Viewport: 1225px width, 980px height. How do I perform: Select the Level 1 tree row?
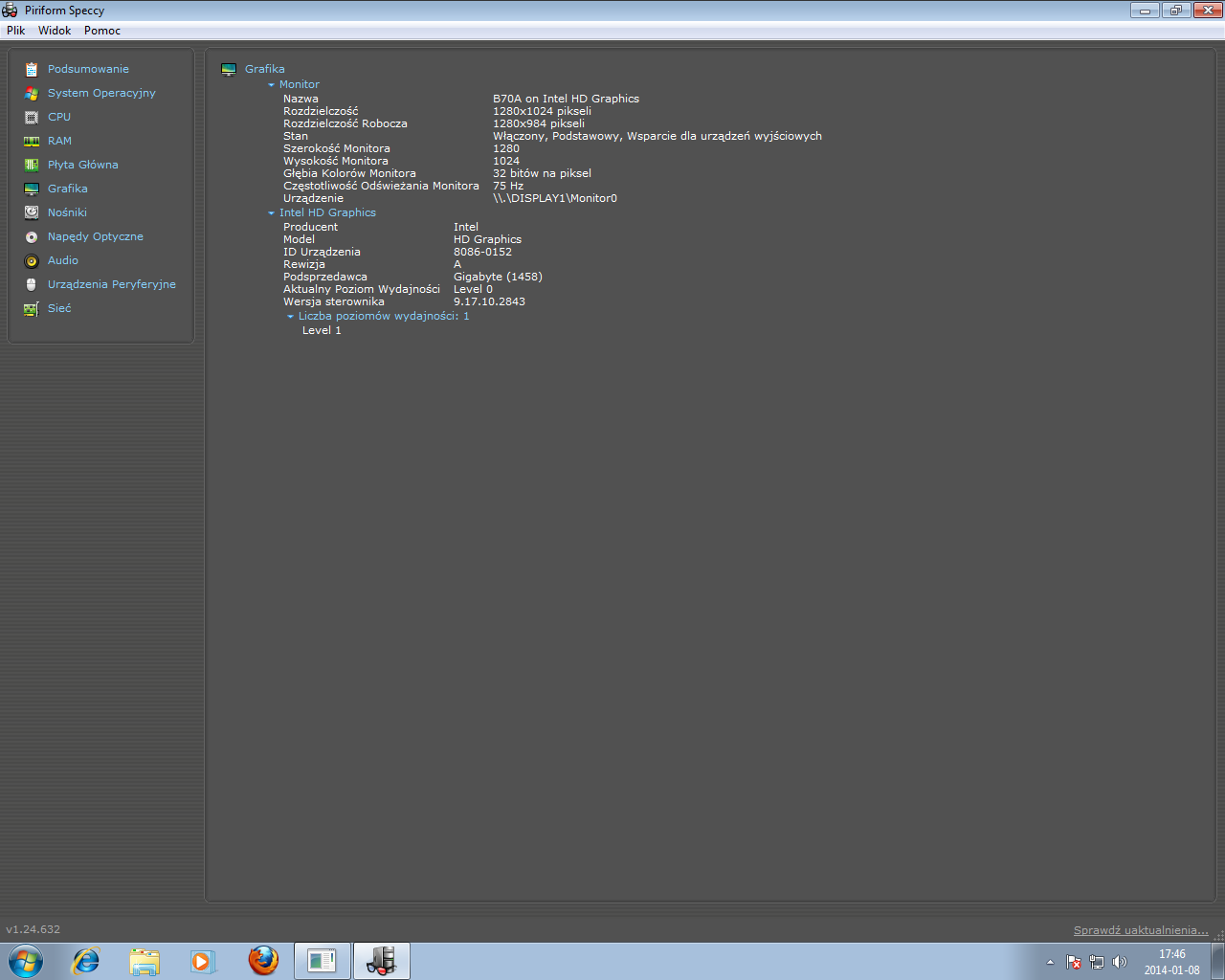[x=322, y=330]
